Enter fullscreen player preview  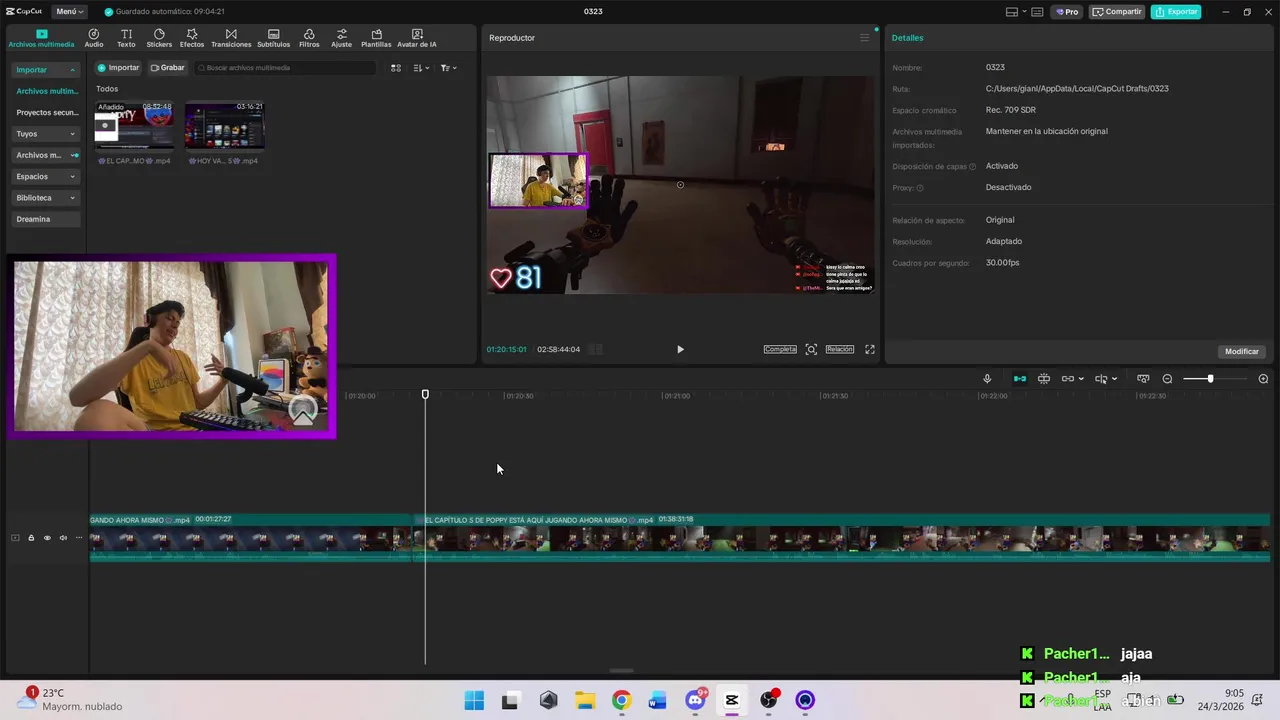[870, 349]
